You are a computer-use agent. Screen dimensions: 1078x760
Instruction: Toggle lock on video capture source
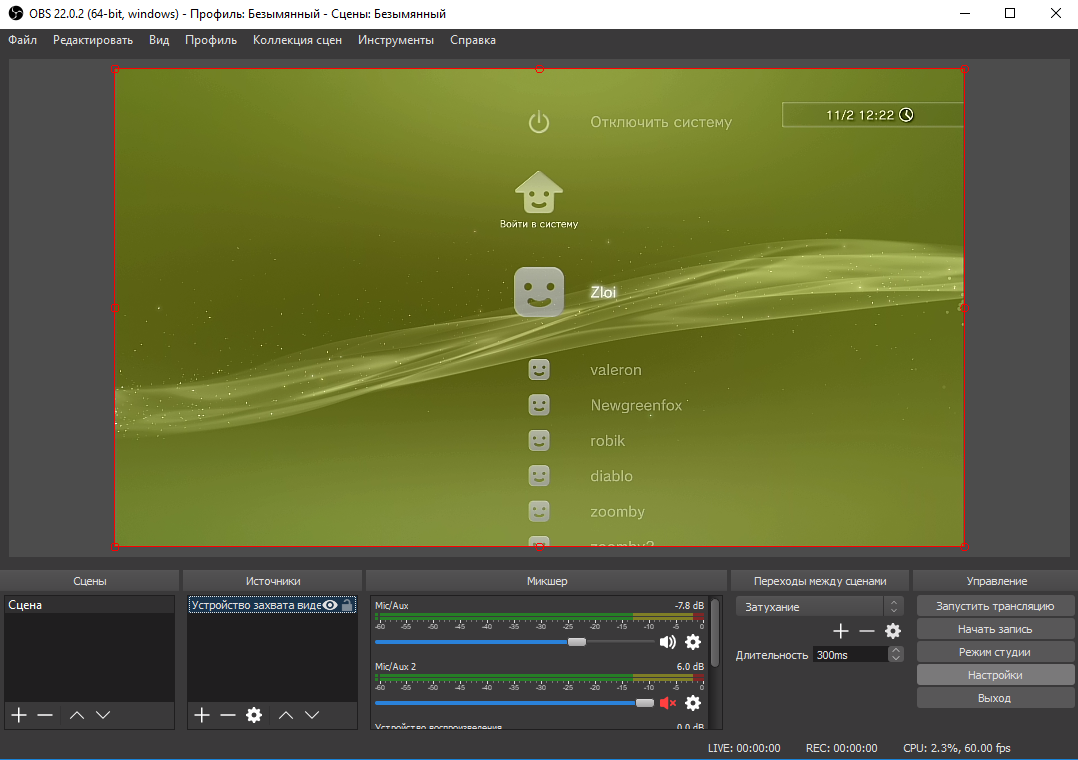[347, 605]
